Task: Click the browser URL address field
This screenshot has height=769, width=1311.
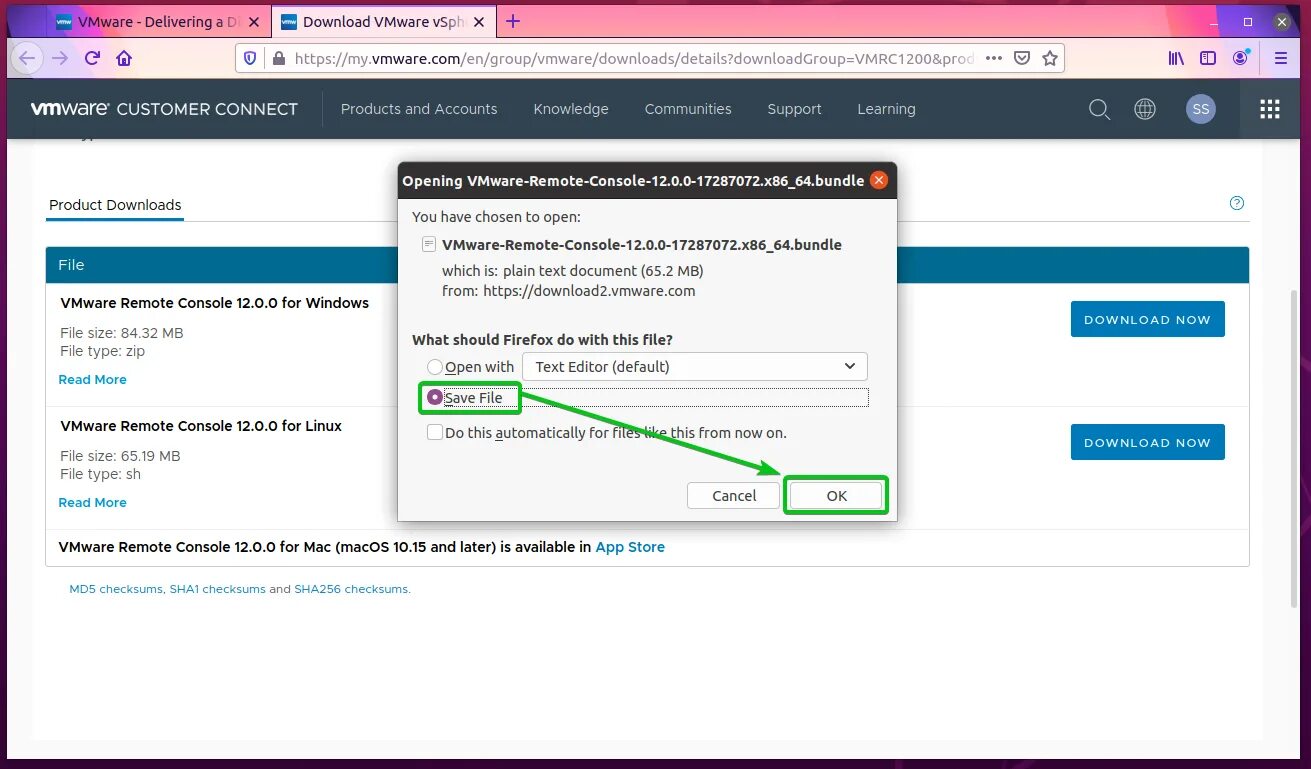Action: (x=634, y=58)
